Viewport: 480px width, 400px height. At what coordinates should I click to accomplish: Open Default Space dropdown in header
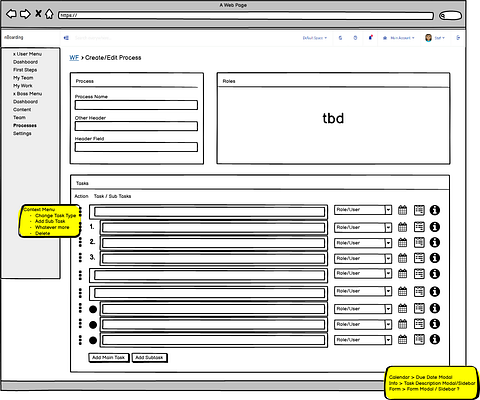(315, 38)
